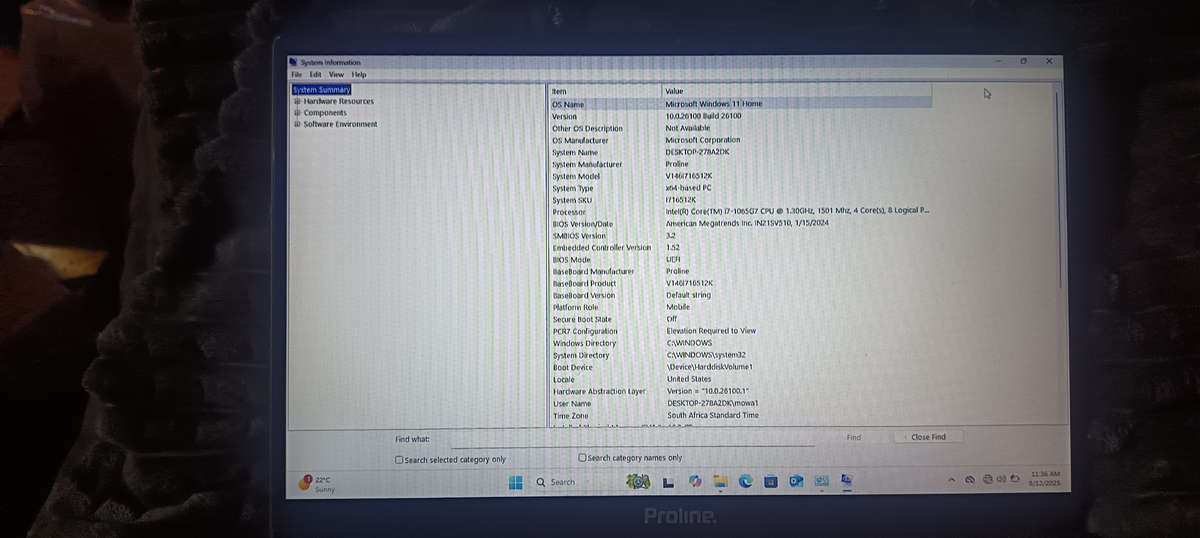The width and height of the screenshot is (1200, 538).
Task: Open Outlook from the taskbar
Action: [796, 482]
